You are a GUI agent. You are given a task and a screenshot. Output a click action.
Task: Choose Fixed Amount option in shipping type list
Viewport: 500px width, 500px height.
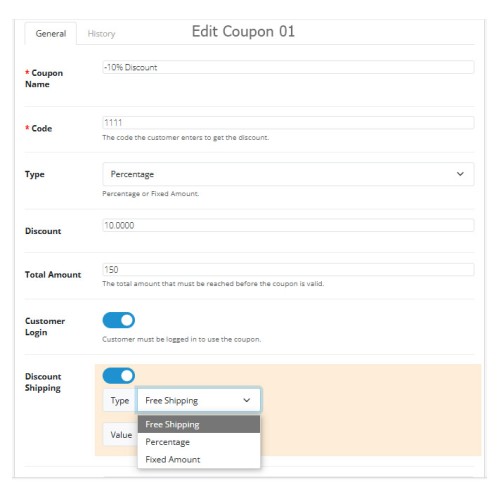click(199, 459)
